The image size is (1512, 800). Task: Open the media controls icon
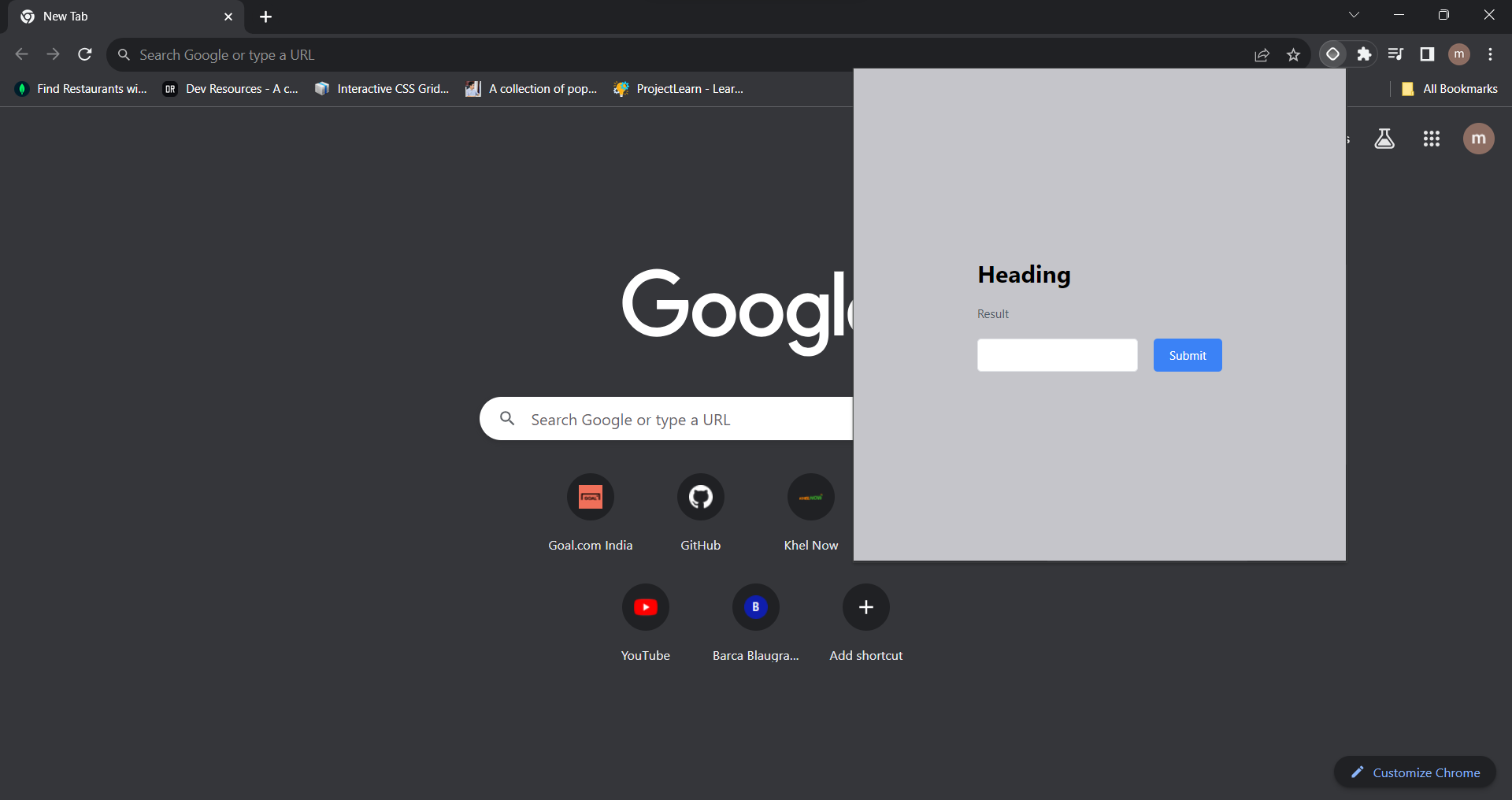pyautogui.click(x=1395, y=54)
